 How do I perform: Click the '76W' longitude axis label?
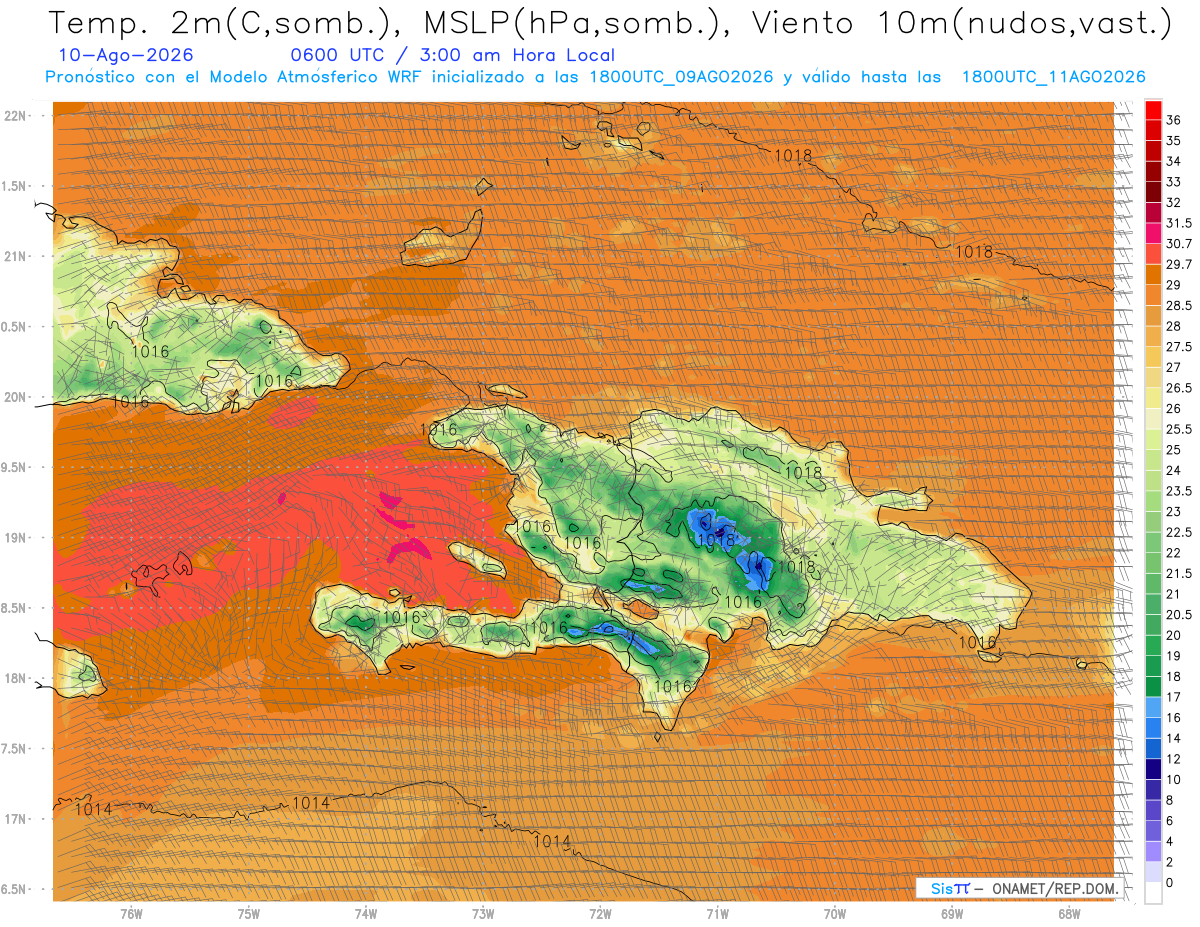(x=131, y=915)
